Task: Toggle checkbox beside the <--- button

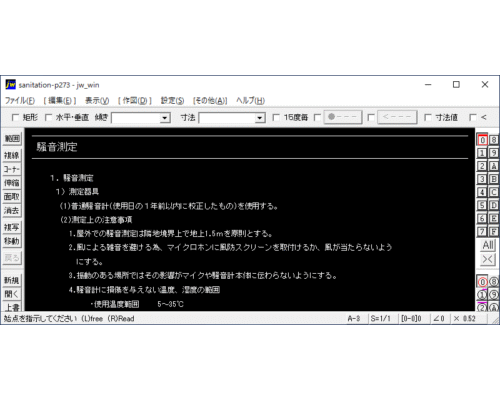Action: pyautogui.click(x=371, y=117)
